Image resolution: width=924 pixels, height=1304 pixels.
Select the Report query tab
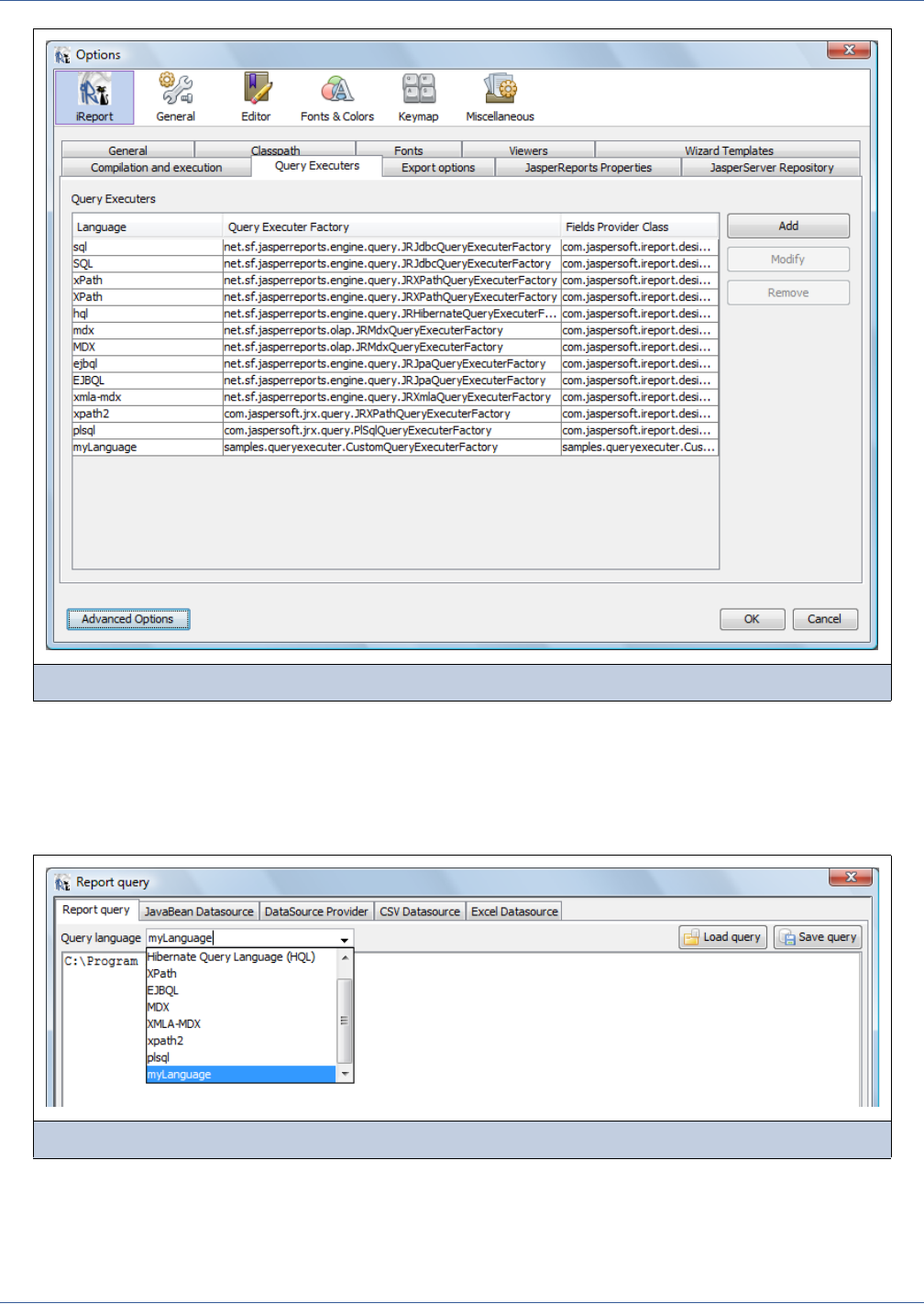pyautogui.click(x=96, y=910)
